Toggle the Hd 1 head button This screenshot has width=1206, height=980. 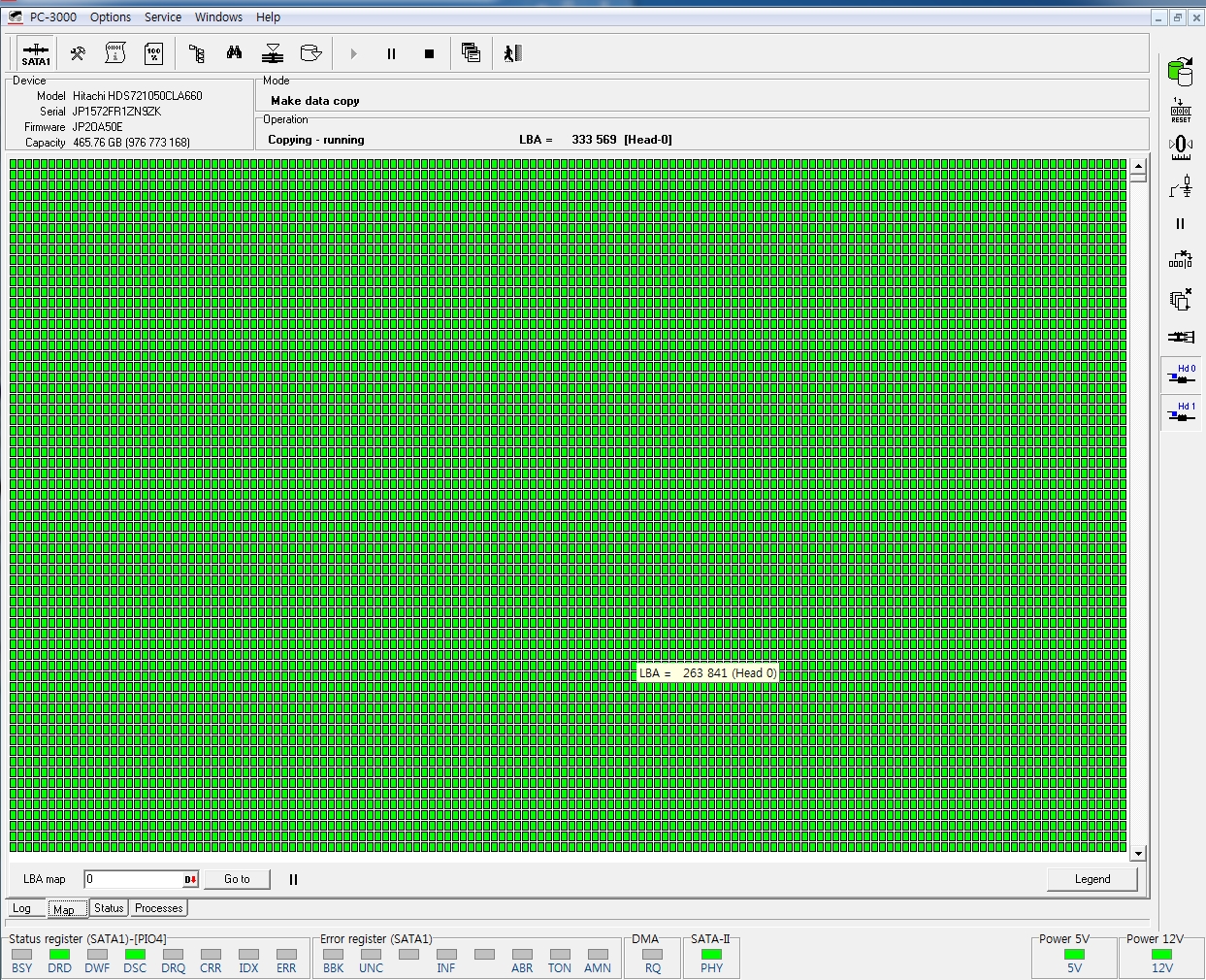pos(1181,412)
